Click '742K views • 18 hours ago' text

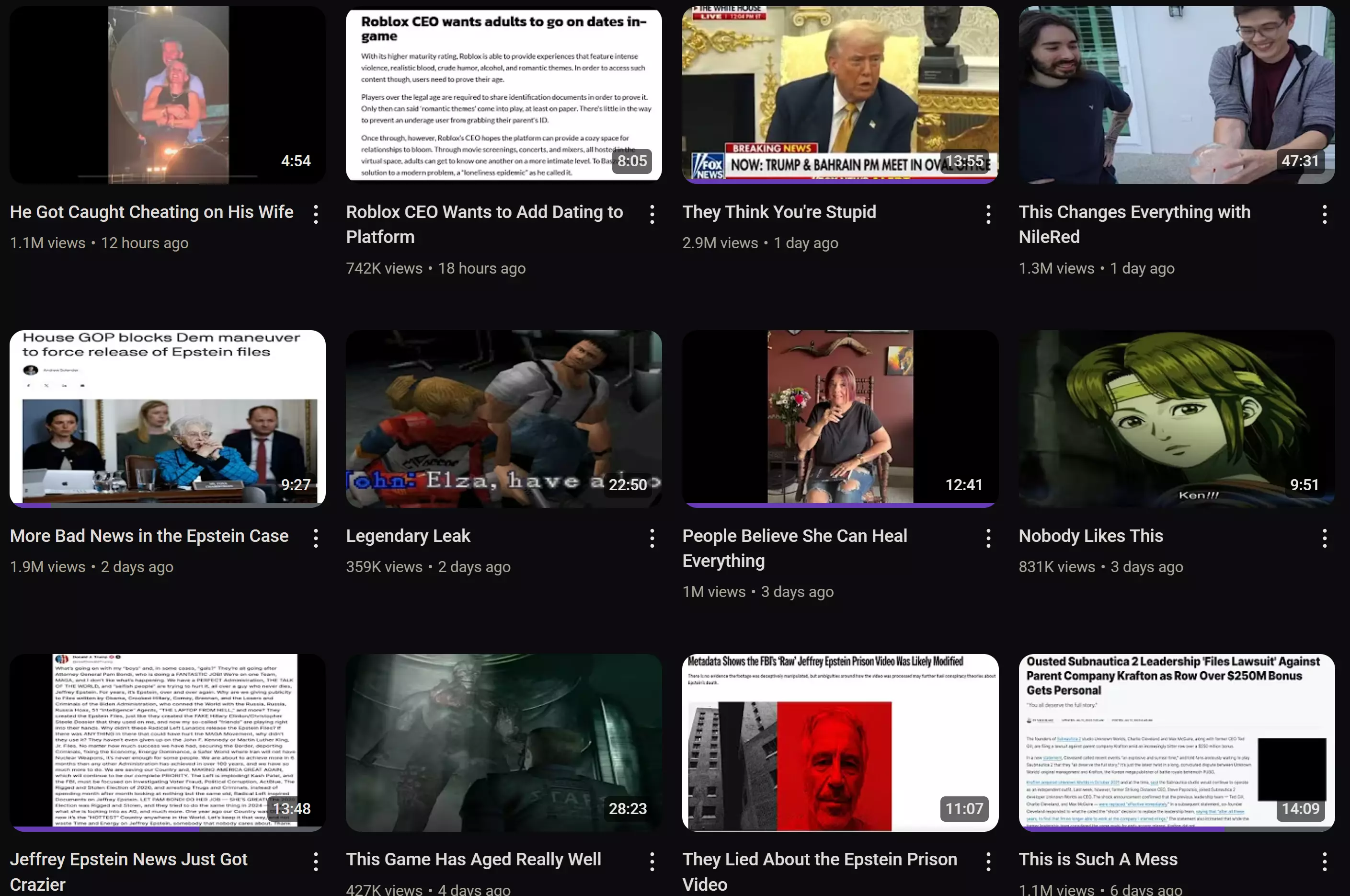pos(435,268)
